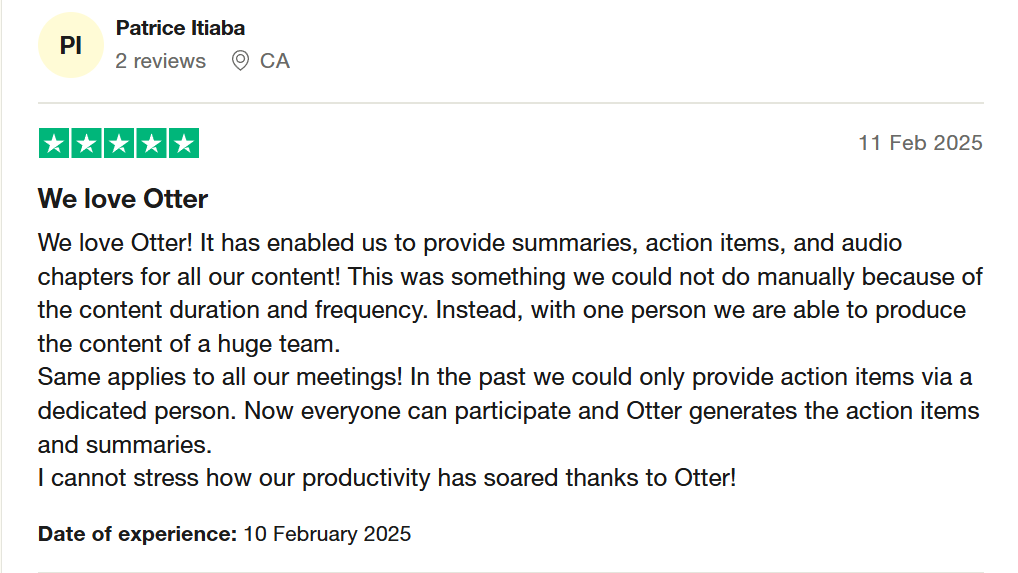Viewport: 1018px width, 573px height.
Task: Click the line starting "dedicated person. Now everyone"
Action: click(x=508, y=411)
